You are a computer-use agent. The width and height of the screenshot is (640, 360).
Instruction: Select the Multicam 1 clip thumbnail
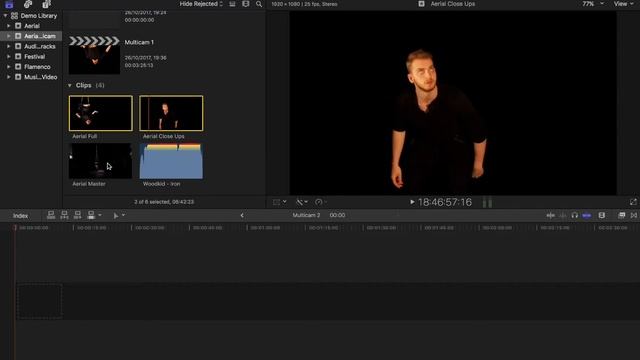[x=94, y=55]
